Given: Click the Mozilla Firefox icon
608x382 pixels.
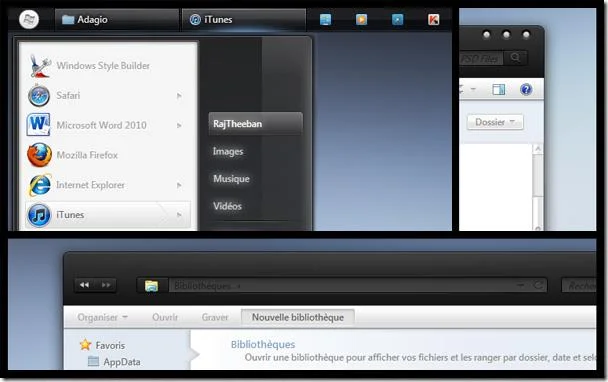Looking at the screenshot, I should tap(39, 155).
